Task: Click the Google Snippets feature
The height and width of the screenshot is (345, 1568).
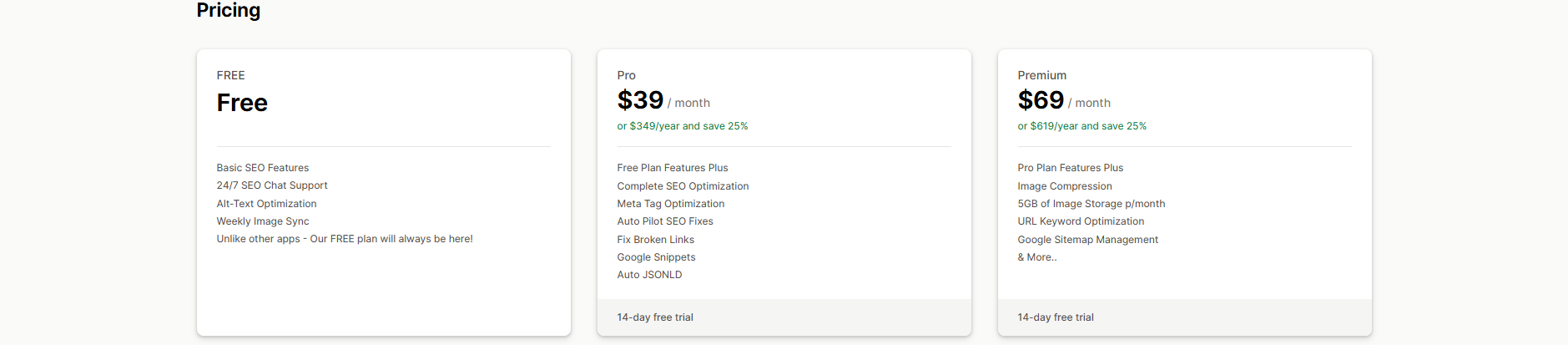Action: 656,257
